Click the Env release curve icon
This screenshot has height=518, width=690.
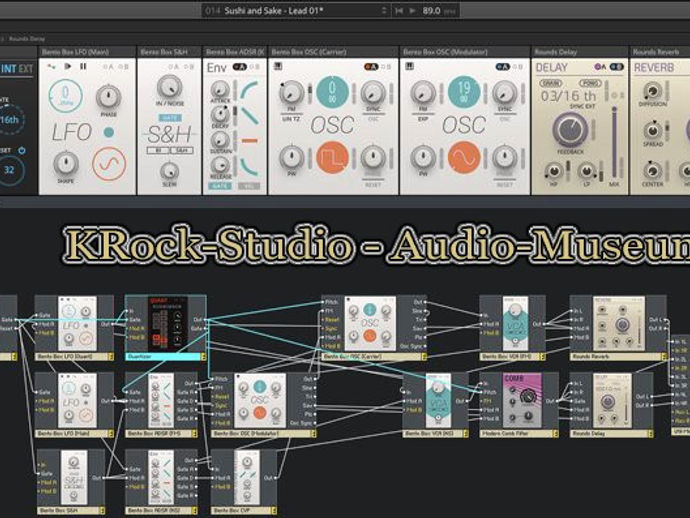(x=250, y=166)
